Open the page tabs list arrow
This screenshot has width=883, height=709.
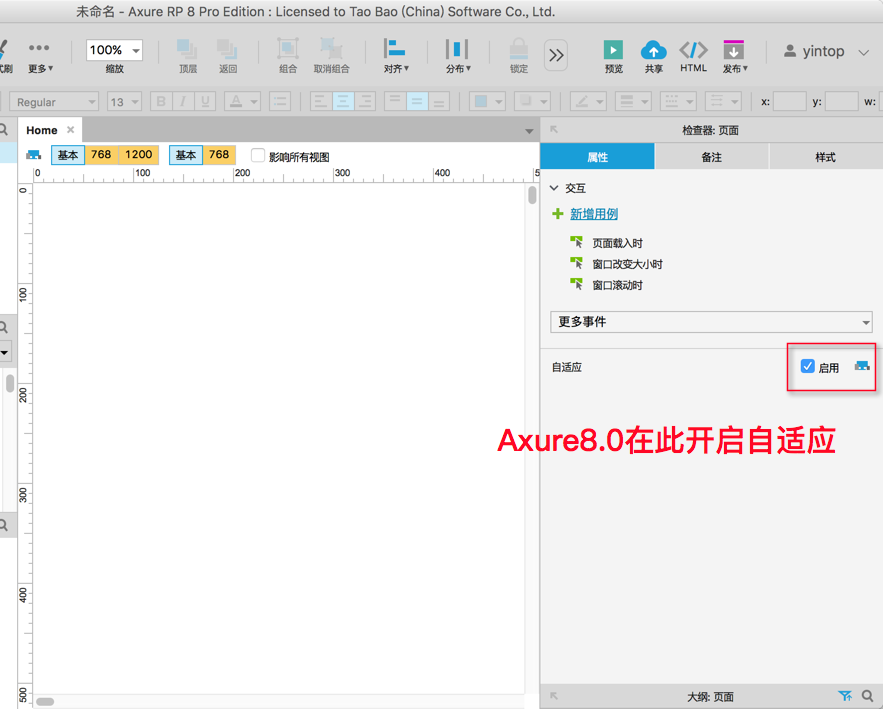tap(529, 131)
